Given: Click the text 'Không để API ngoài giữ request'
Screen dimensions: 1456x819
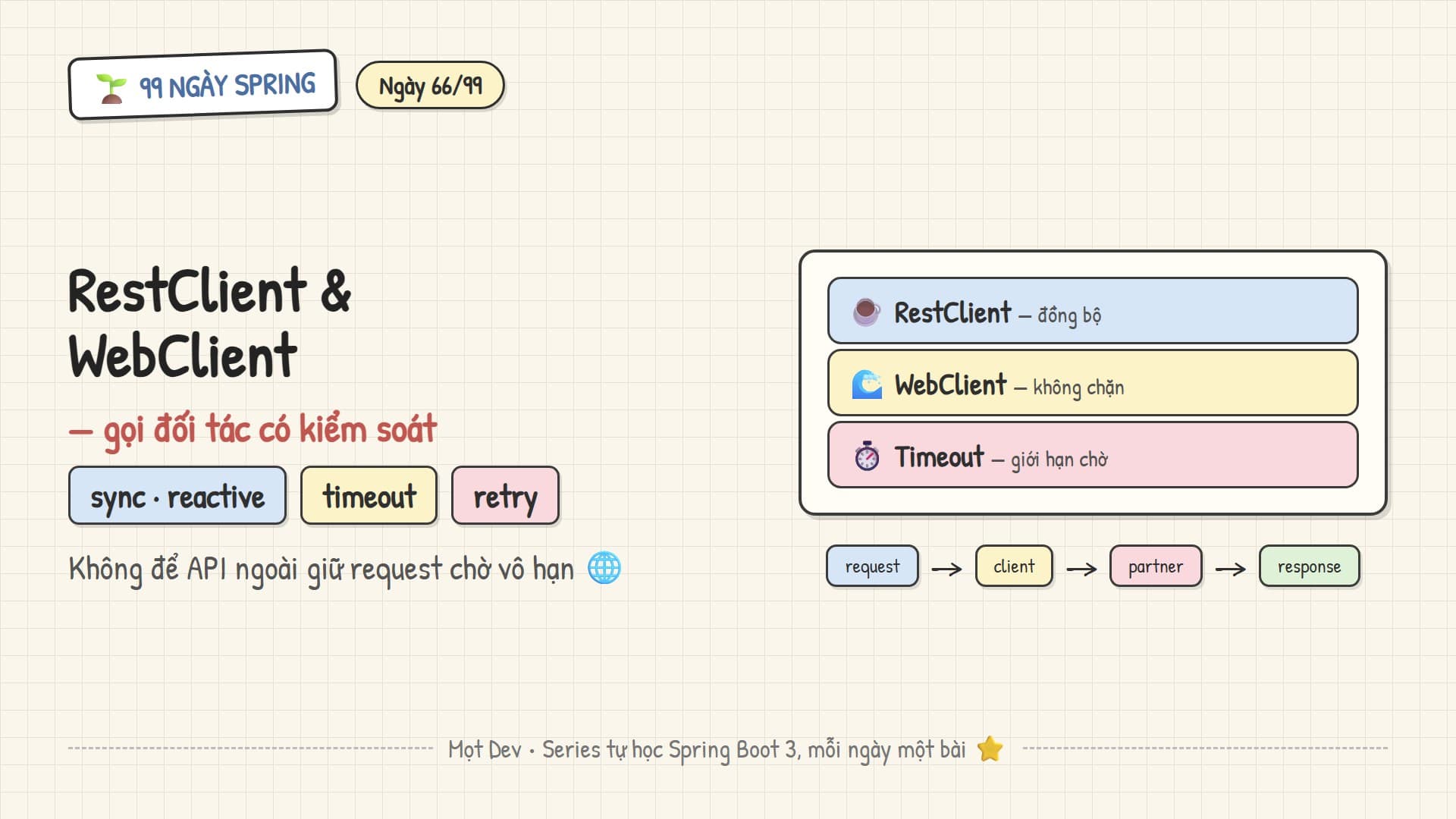Looking at the screenshot, I should 256,569.
